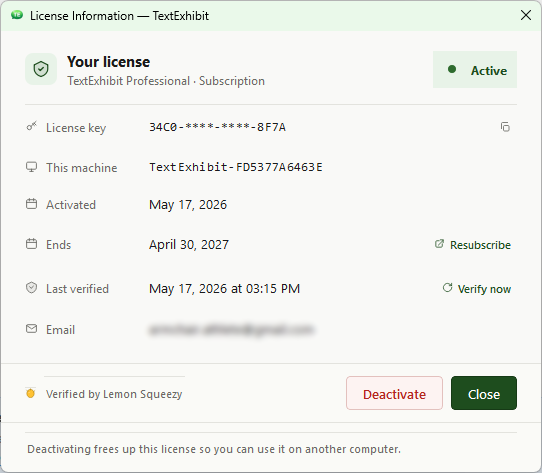Click the Verified by Lemon Squeezy label
542x473 pixels.
coord(114,394)
